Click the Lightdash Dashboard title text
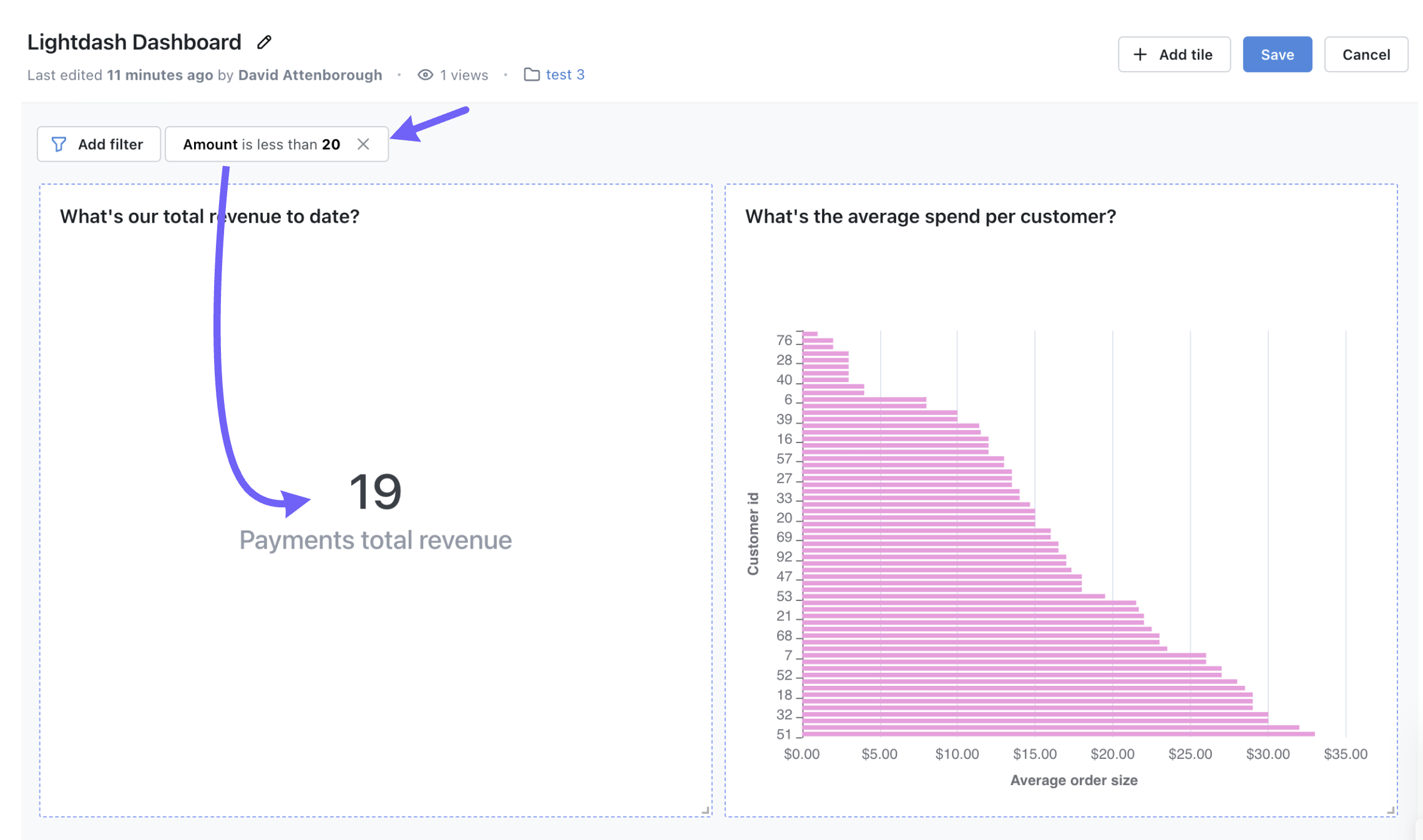The image size is (1423, 840). (134, 42)
